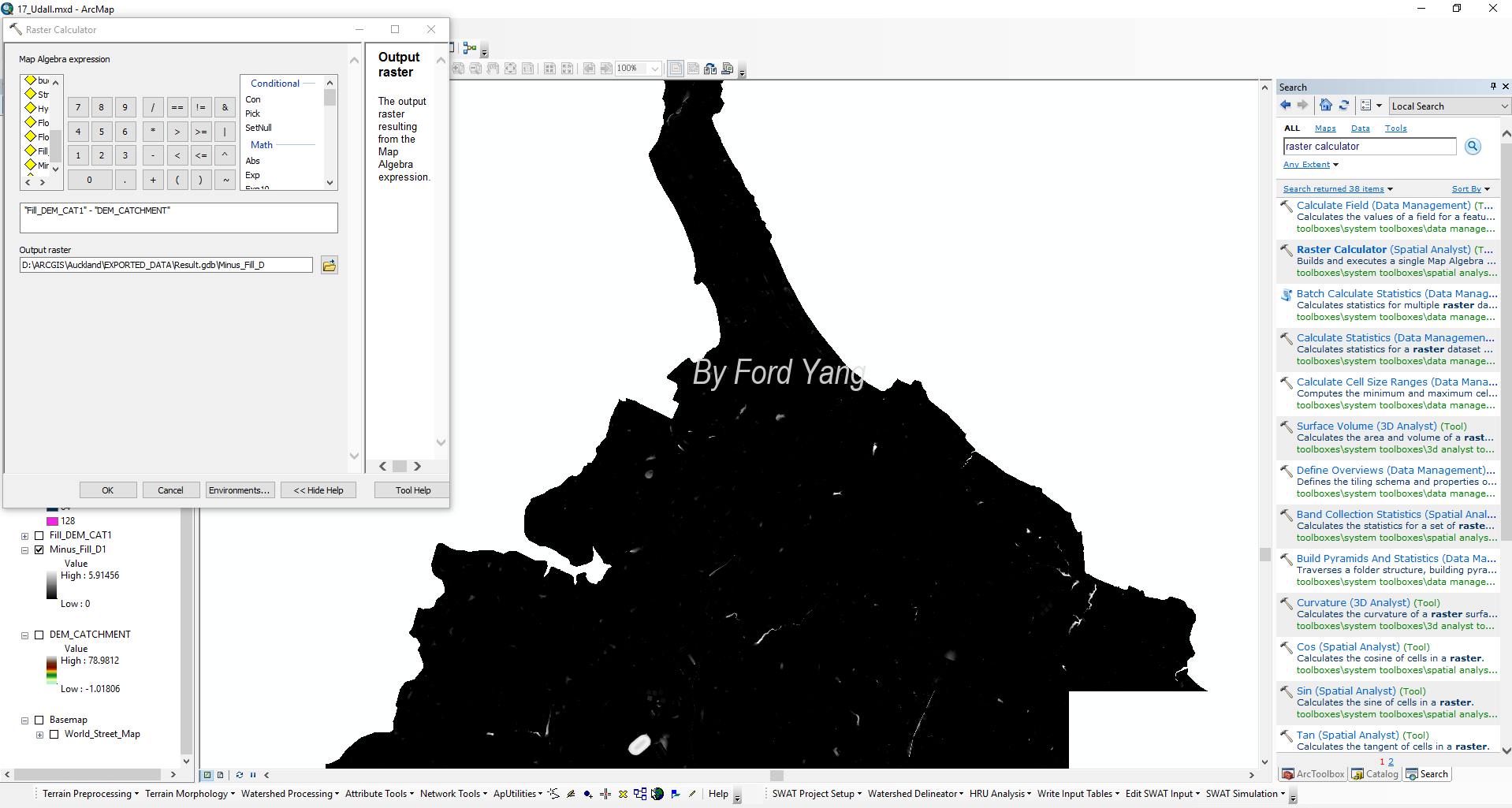Expand the Fill_DEM_CAT1 layer node
Viewport: 1512px width, 808px height.
point(24,536)
